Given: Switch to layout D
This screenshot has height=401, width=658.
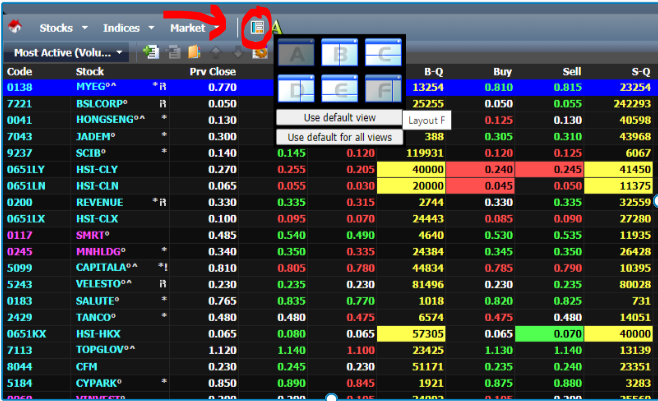Looking at the screenshot, I should pyautogui.click(x=297, y=90).
